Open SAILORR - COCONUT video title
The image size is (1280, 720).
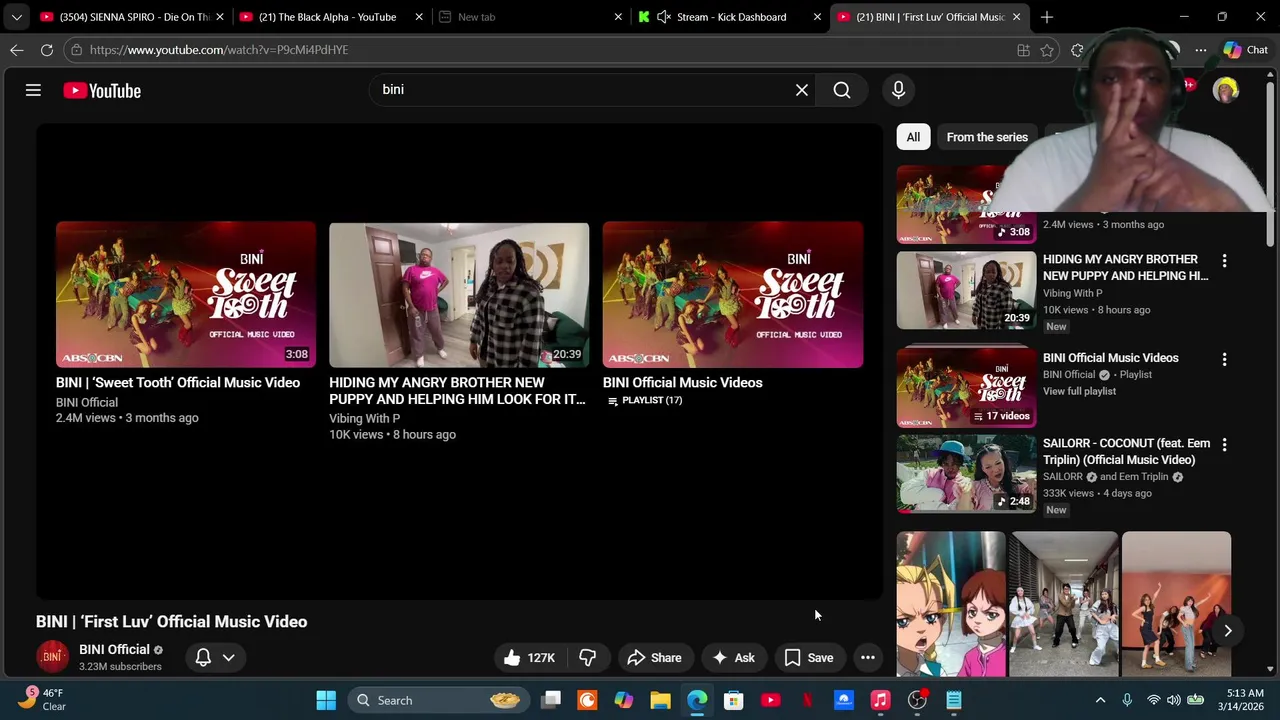click(1126, 451)
